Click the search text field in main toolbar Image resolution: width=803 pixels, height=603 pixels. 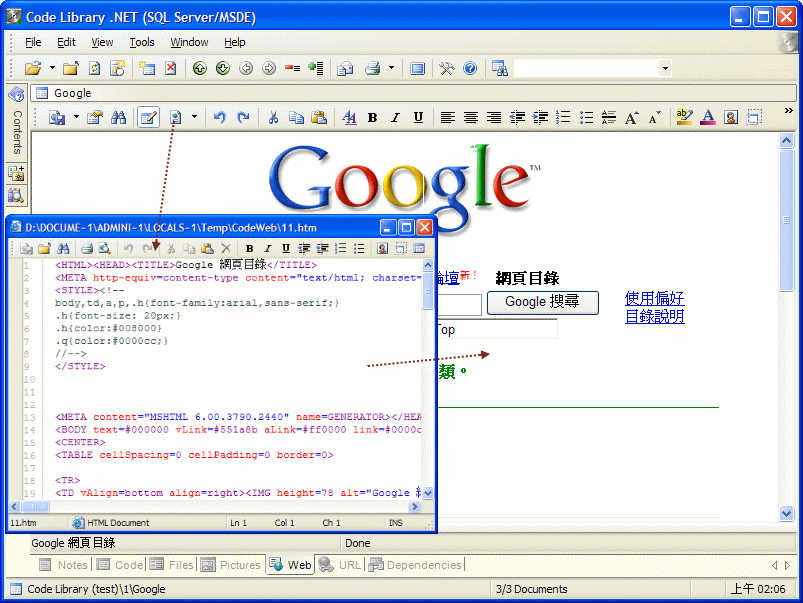point(586,68)
